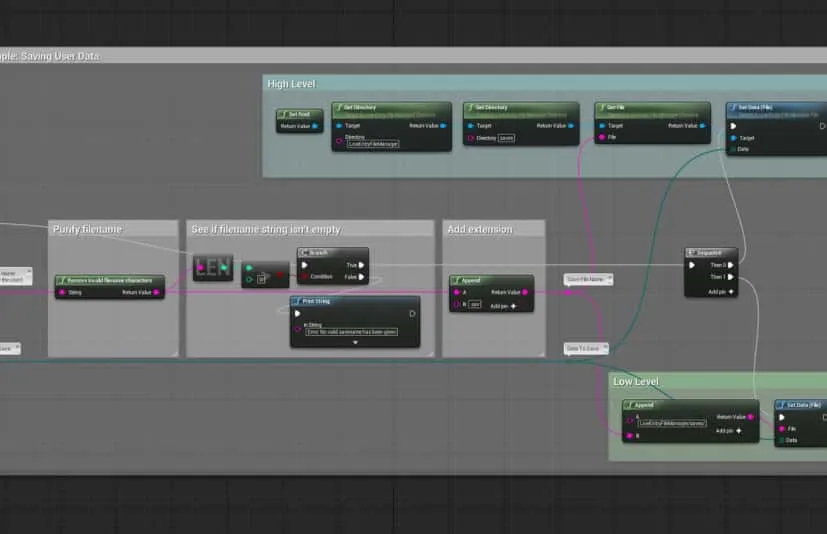The image size is (827, 534).
Task: Click the Print String In String text field
Action: coord(353,331)
